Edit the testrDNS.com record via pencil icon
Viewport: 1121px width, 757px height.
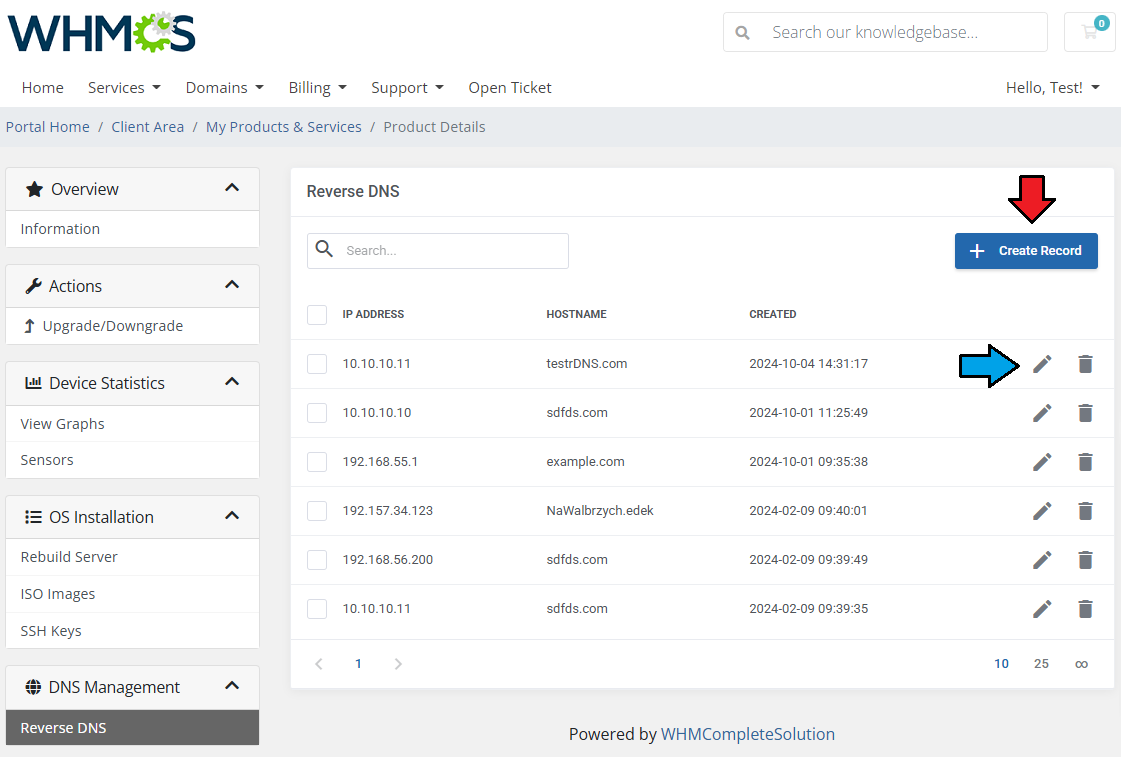[1042, 364]
